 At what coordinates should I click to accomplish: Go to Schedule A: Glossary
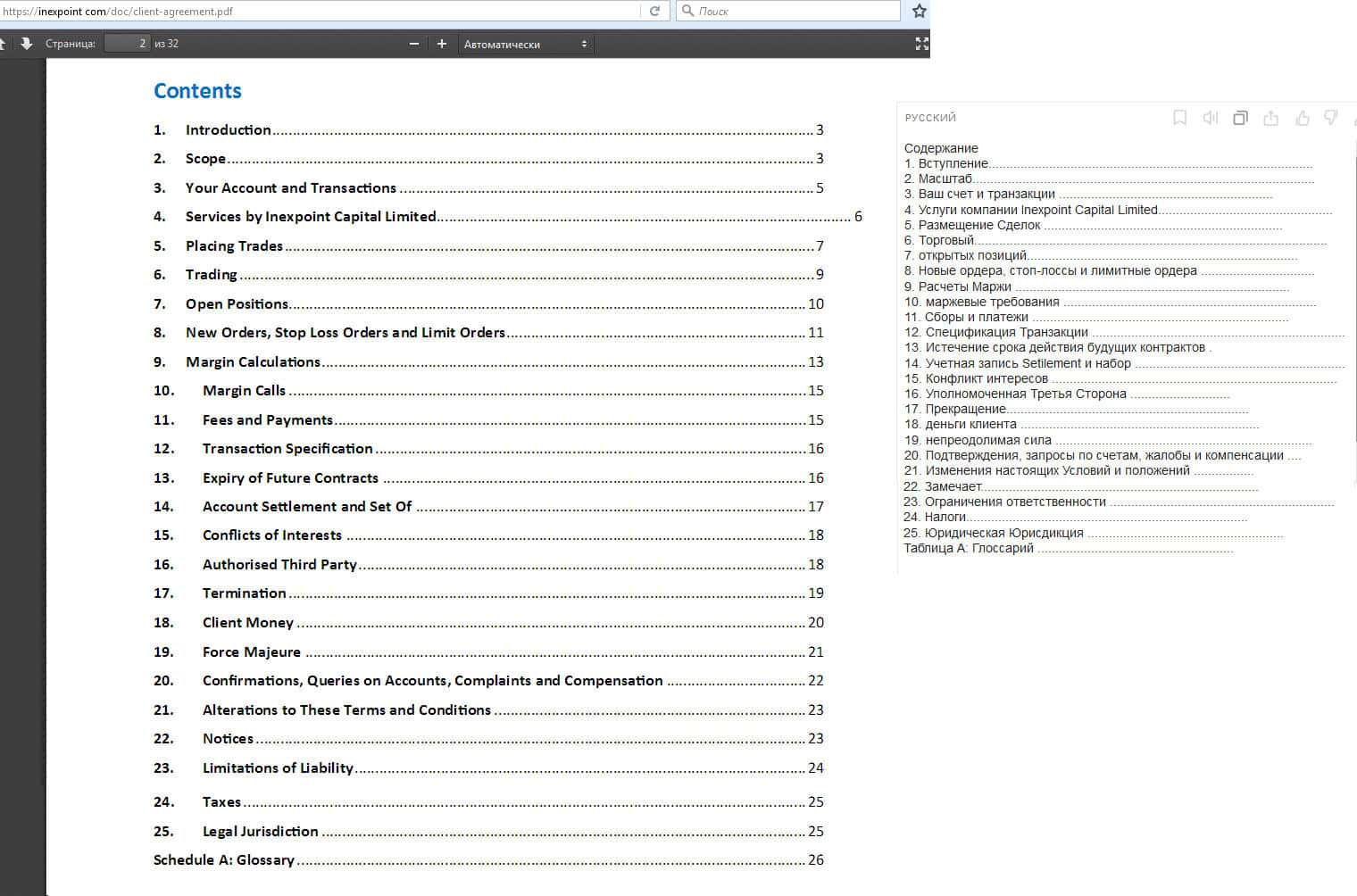pos(223,860)
